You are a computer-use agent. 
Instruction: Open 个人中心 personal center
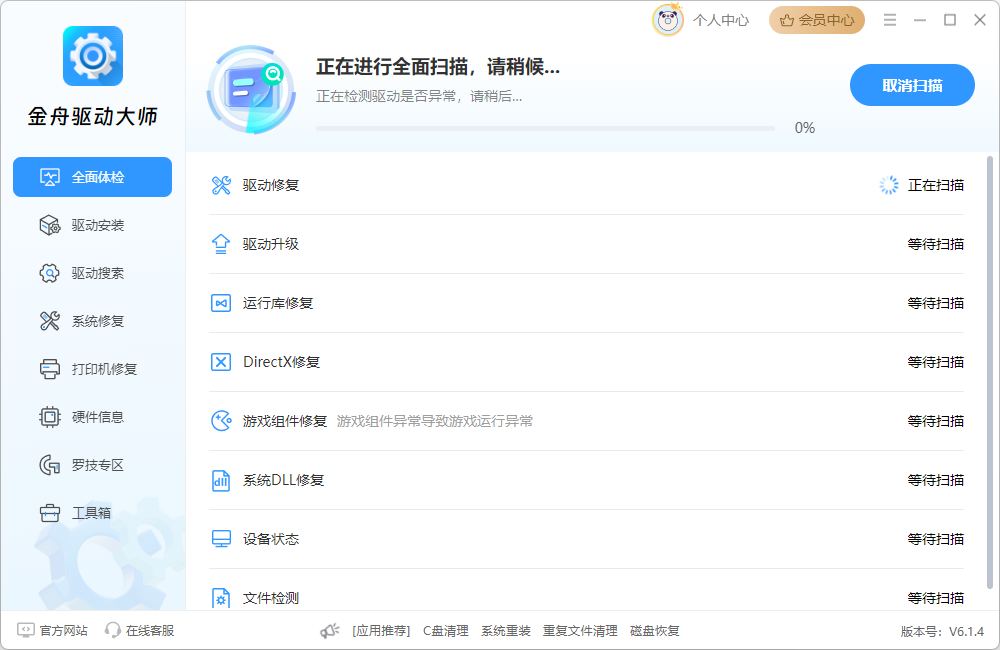pos(710,20)
